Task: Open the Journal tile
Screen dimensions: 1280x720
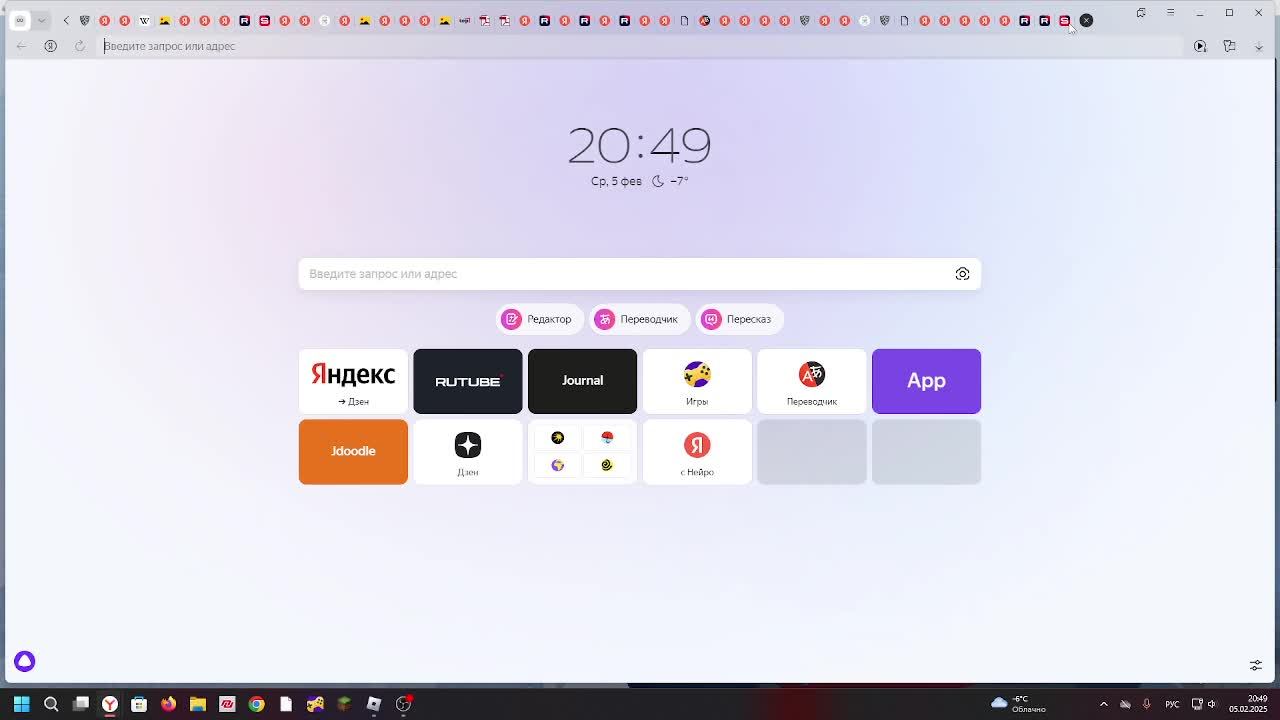Action: tap(582, 381)
